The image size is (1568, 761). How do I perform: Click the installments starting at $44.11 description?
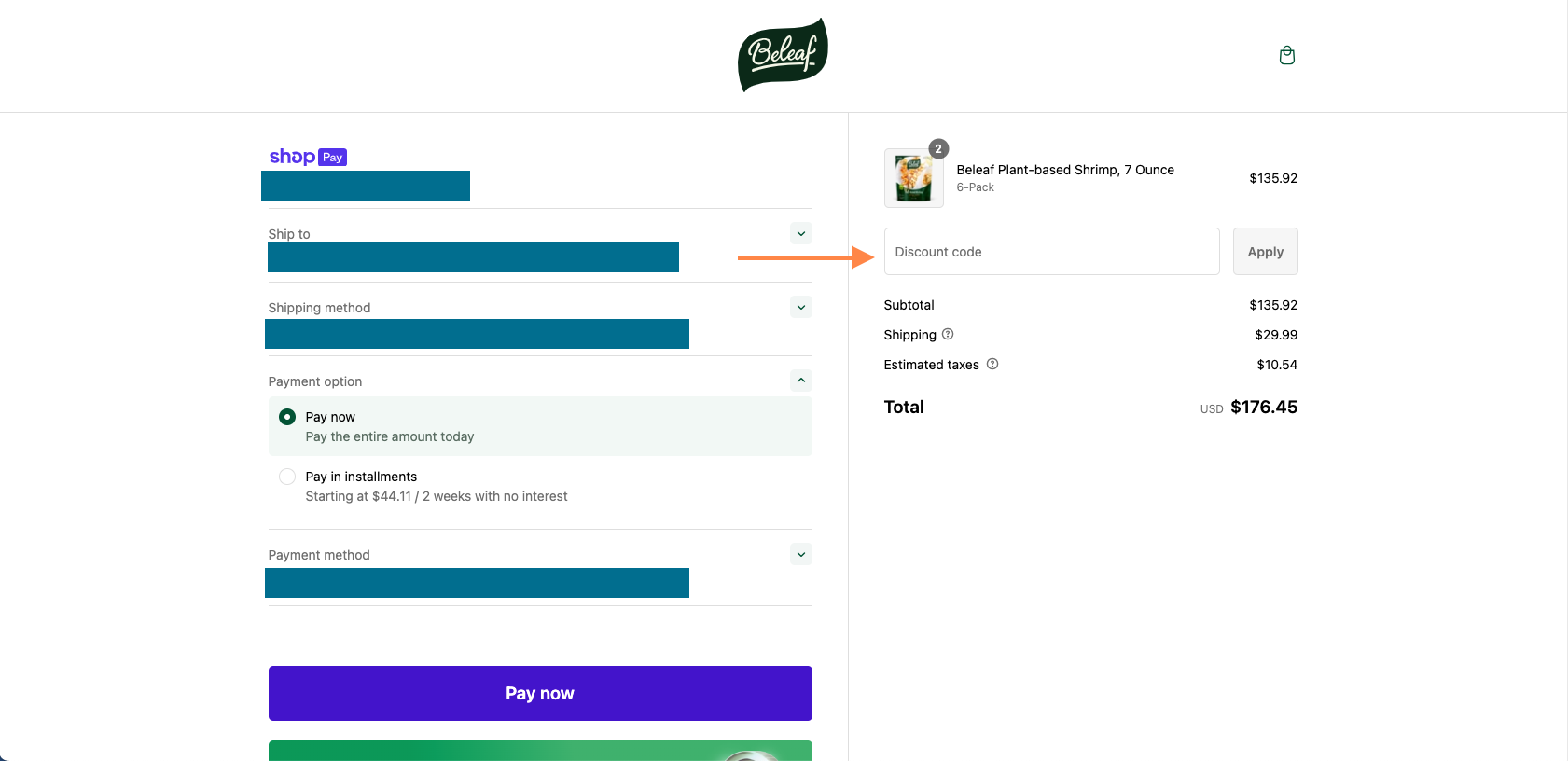(x=437, y=496)
